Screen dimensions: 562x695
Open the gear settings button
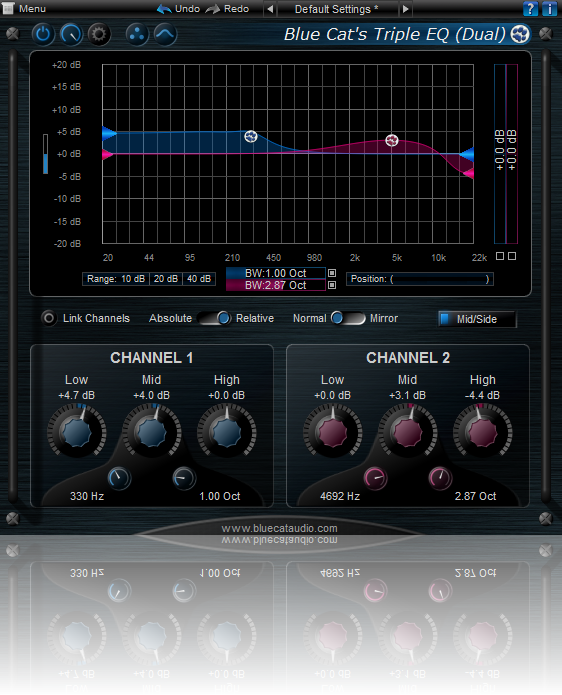(98, 34)
